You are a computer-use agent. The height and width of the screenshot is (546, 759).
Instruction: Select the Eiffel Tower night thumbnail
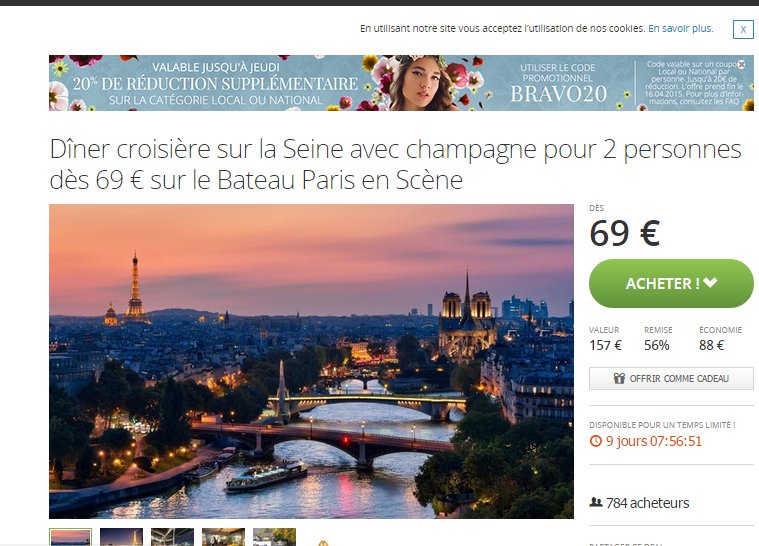tap(121, 537)
